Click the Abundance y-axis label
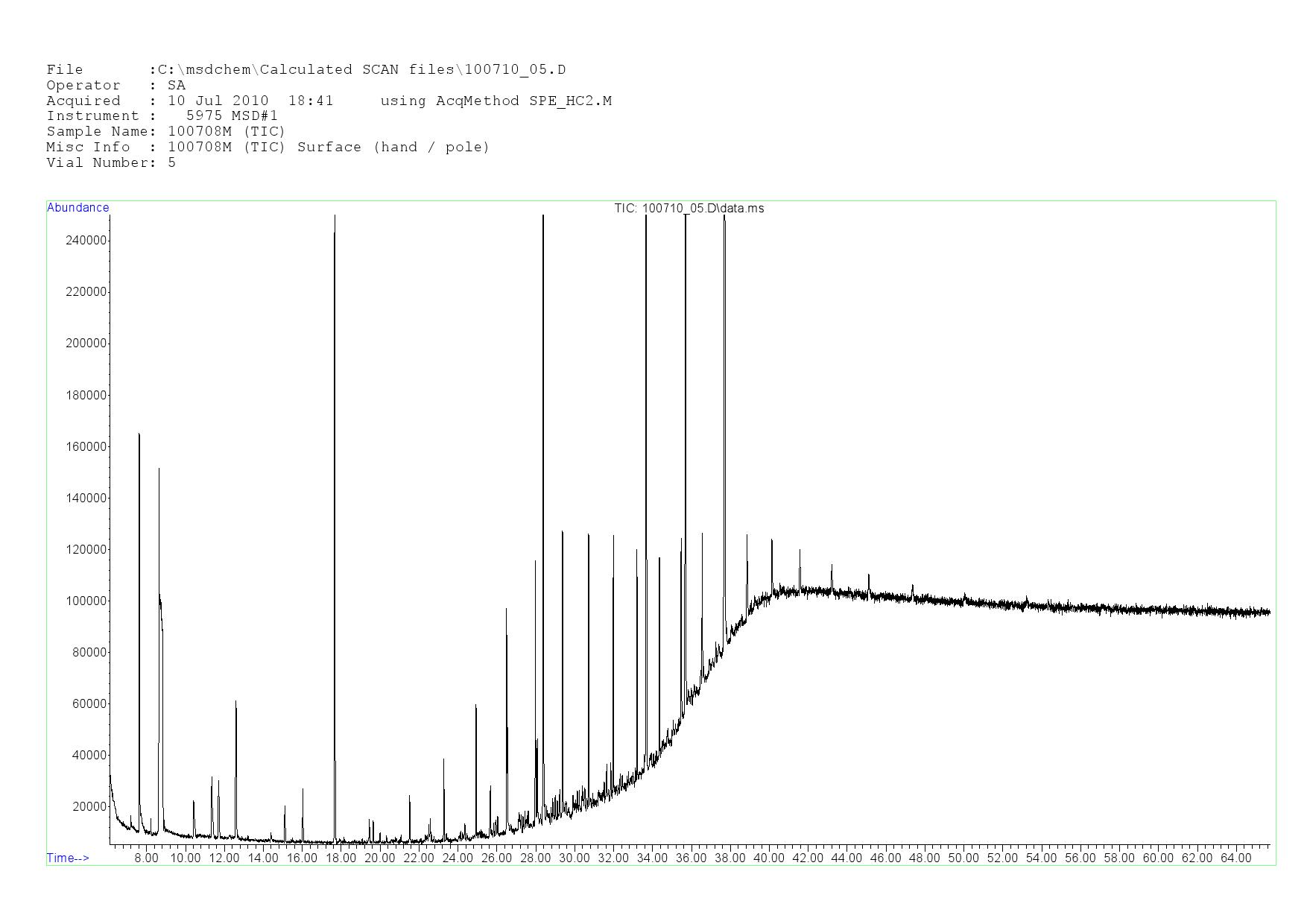 [77, 208]
